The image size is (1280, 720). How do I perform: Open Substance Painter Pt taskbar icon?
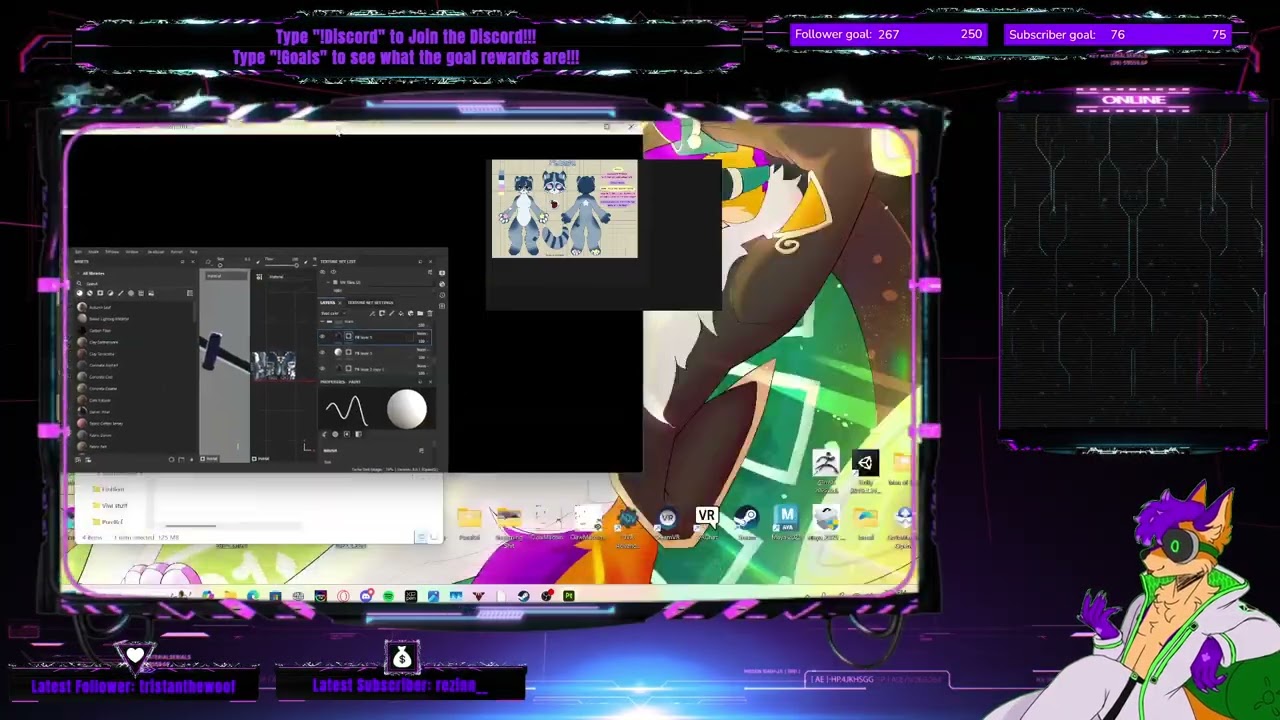pyautogui.click(x=568, y=596)
